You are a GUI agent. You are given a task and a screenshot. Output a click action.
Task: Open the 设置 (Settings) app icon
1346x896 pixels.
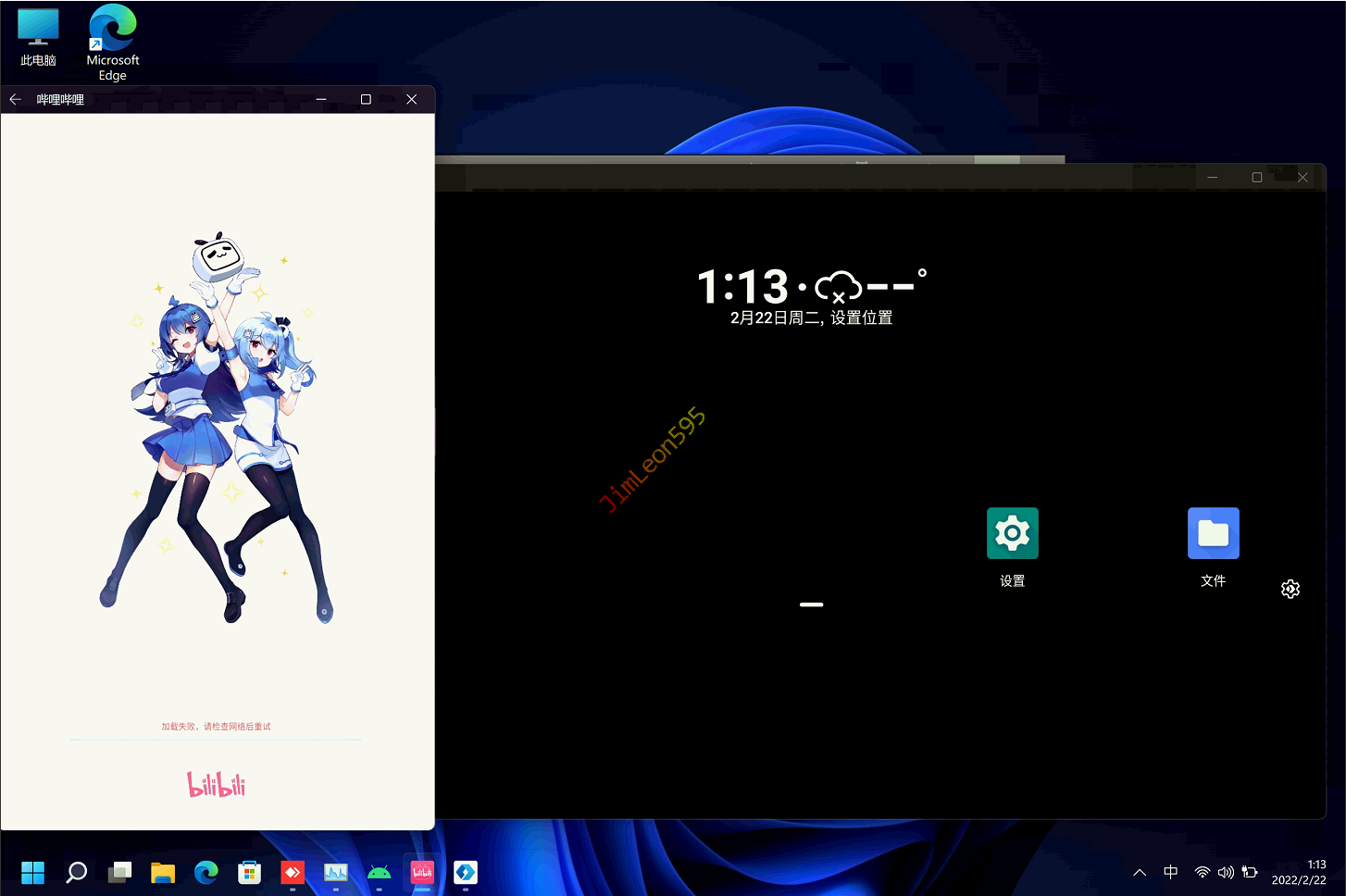1012,534
